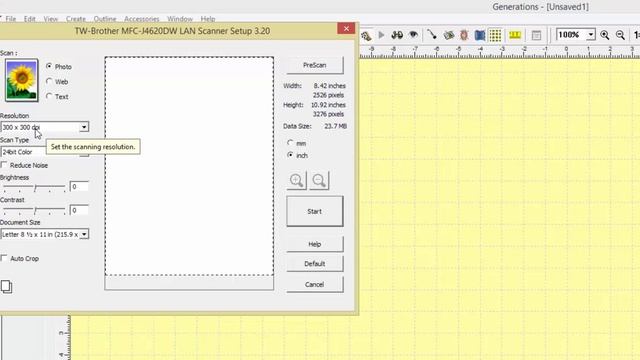The height and width of the screenshot is (360, 640).
Task: Open the Help menu in menu bar
Action: (208, 19)
